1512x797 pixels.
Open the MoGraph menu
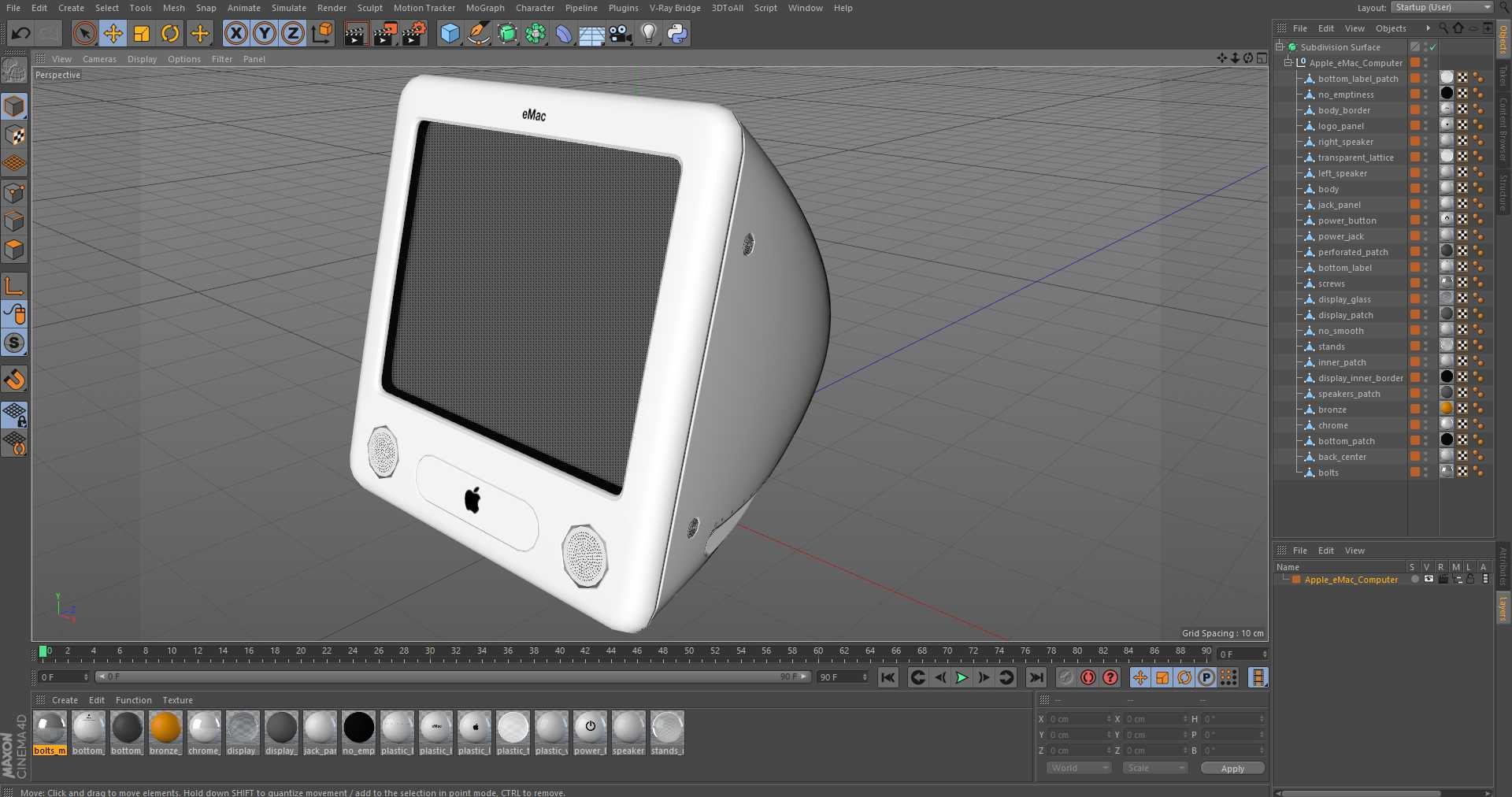coord(485,8)
